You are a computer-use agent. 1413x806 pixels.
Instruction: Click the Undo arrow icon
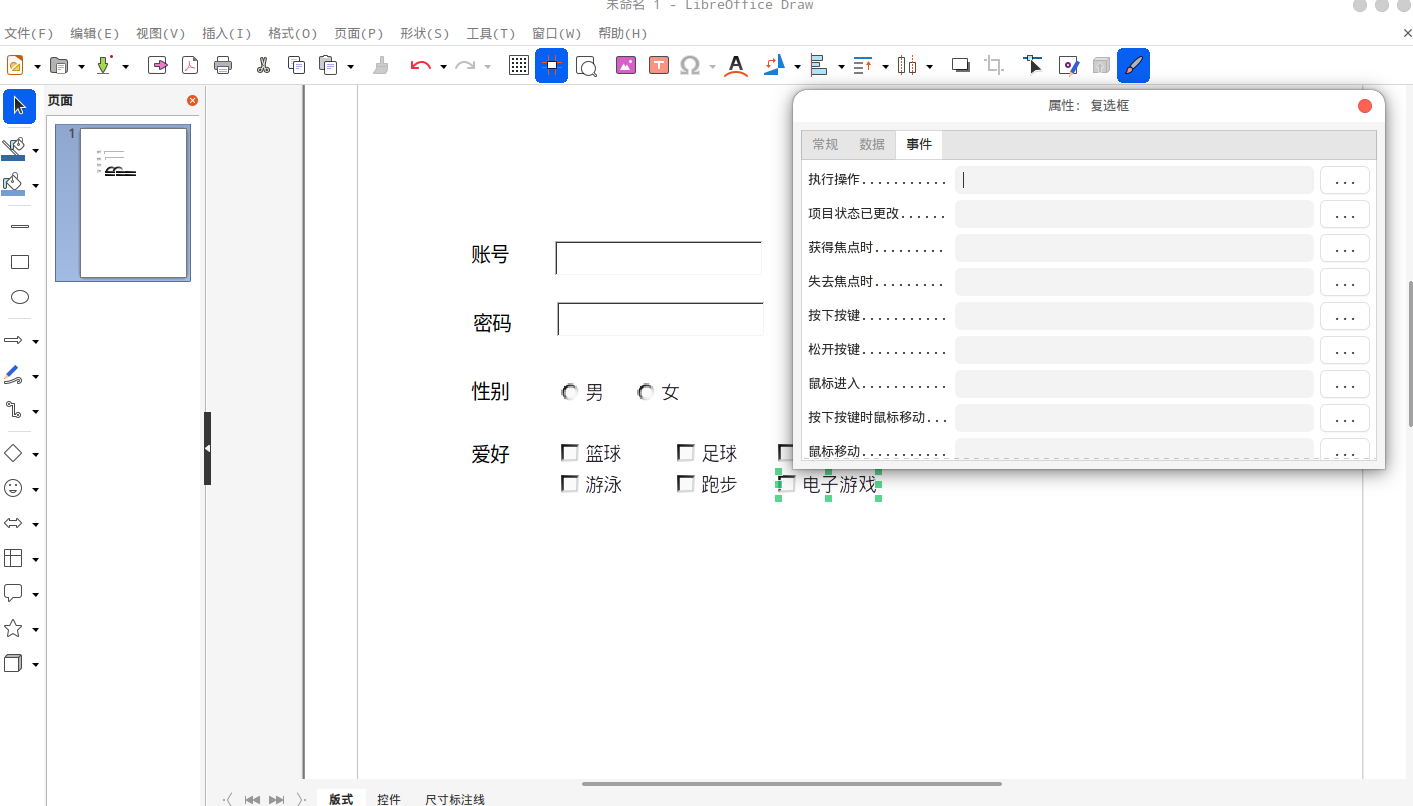coord(420,66)
